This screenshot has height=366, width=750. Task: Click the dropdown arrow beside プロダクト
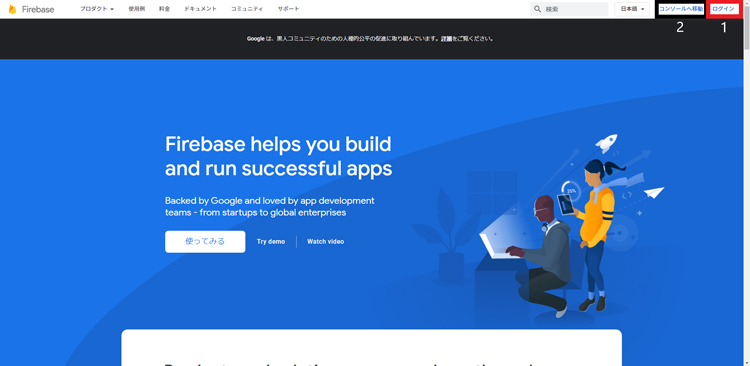click(x=112, y=9)
